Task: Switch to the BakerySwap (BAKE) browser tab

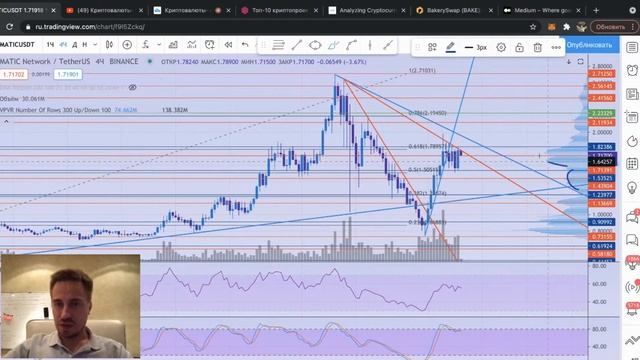Action: 454,10
